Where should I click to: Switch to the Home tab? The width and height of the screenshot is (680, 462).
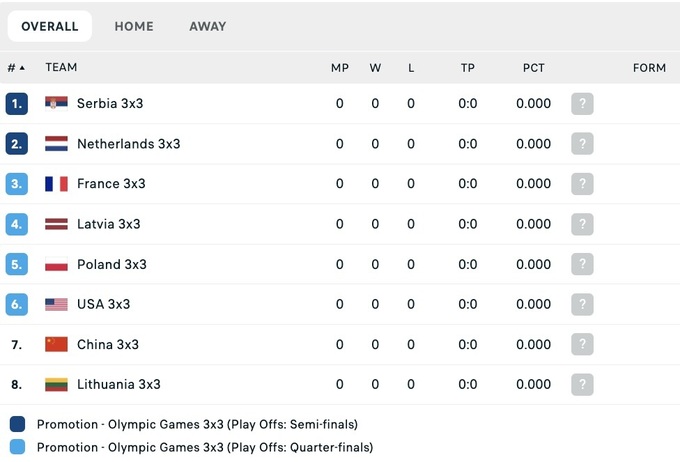134,26
